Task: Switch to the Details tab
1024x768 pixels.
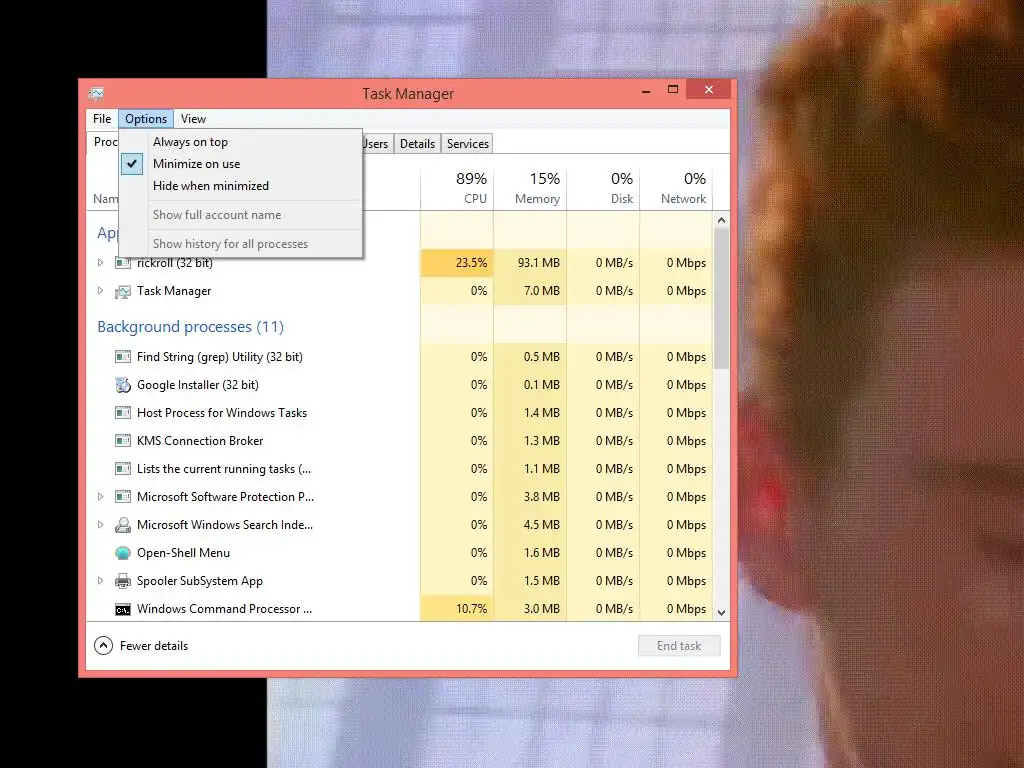Action: click(x=417, y=144)
